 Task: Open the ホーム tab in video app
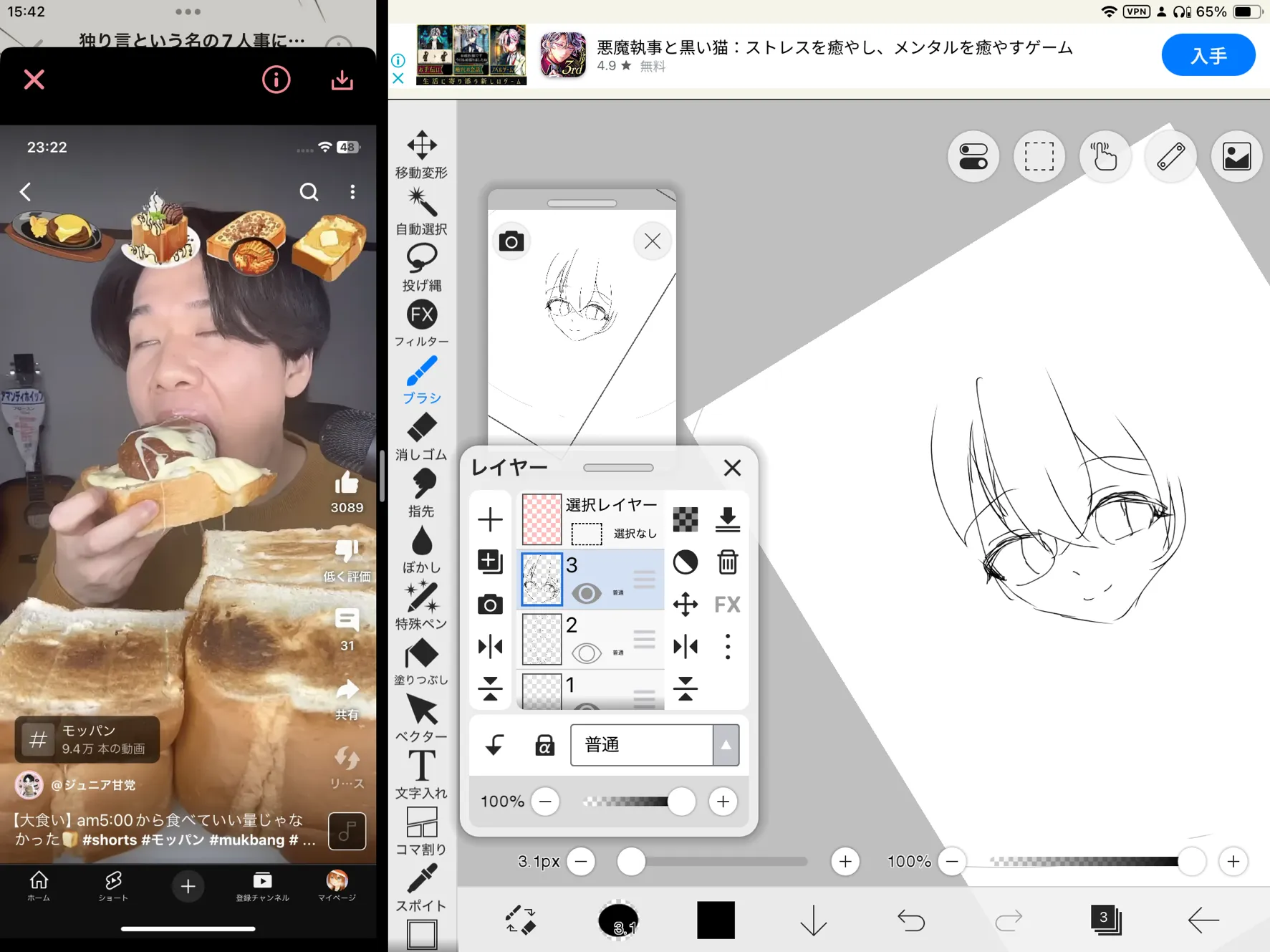[39, 886]
